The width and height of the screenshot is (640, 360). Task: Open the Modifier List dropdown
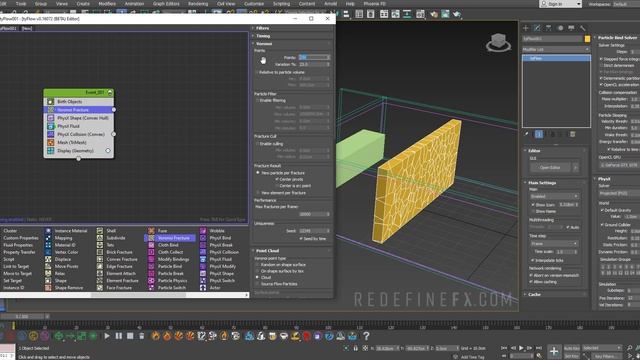tap(556, 49)
